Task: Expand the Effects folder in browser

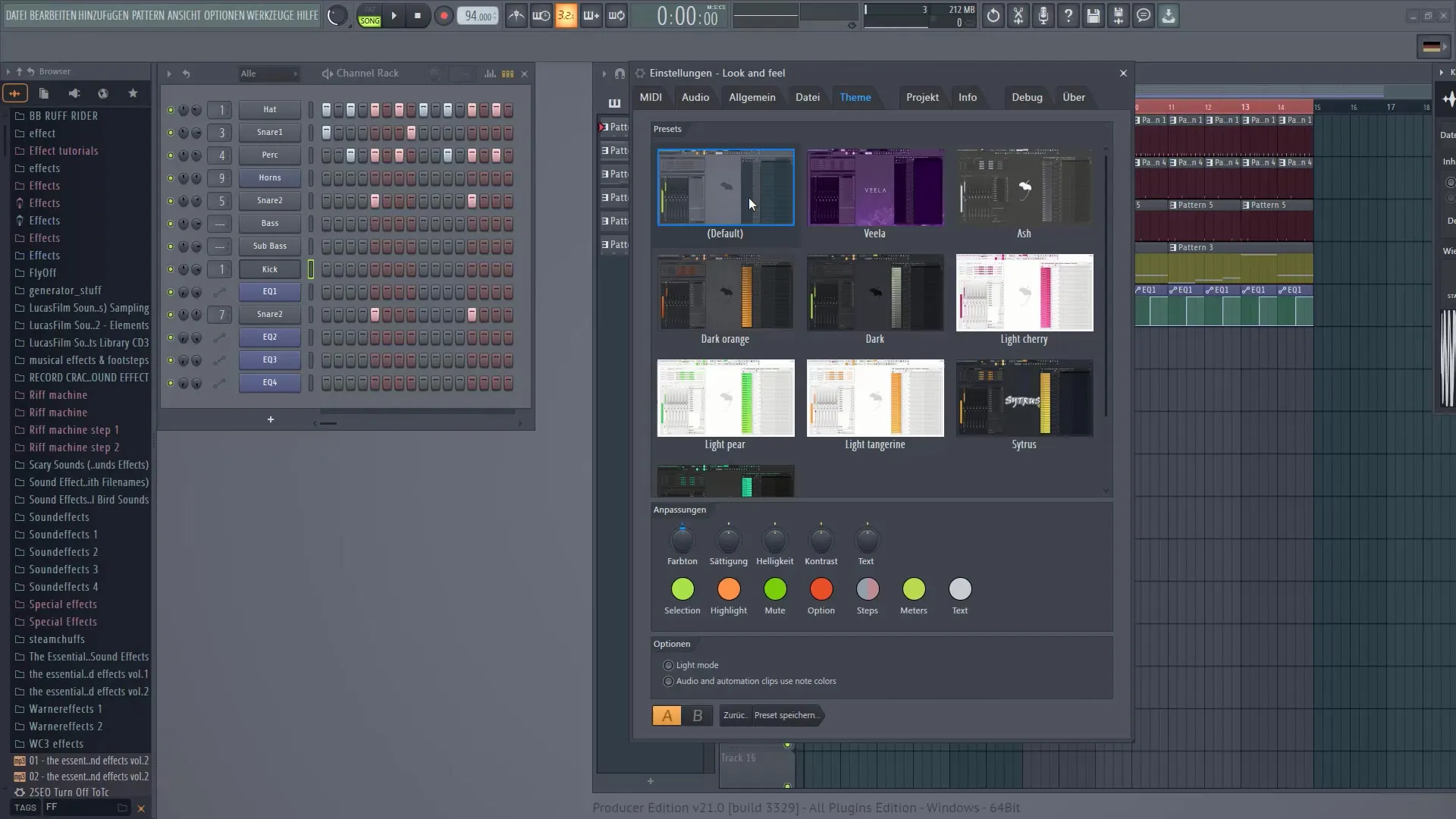Action: coord(44,185)
